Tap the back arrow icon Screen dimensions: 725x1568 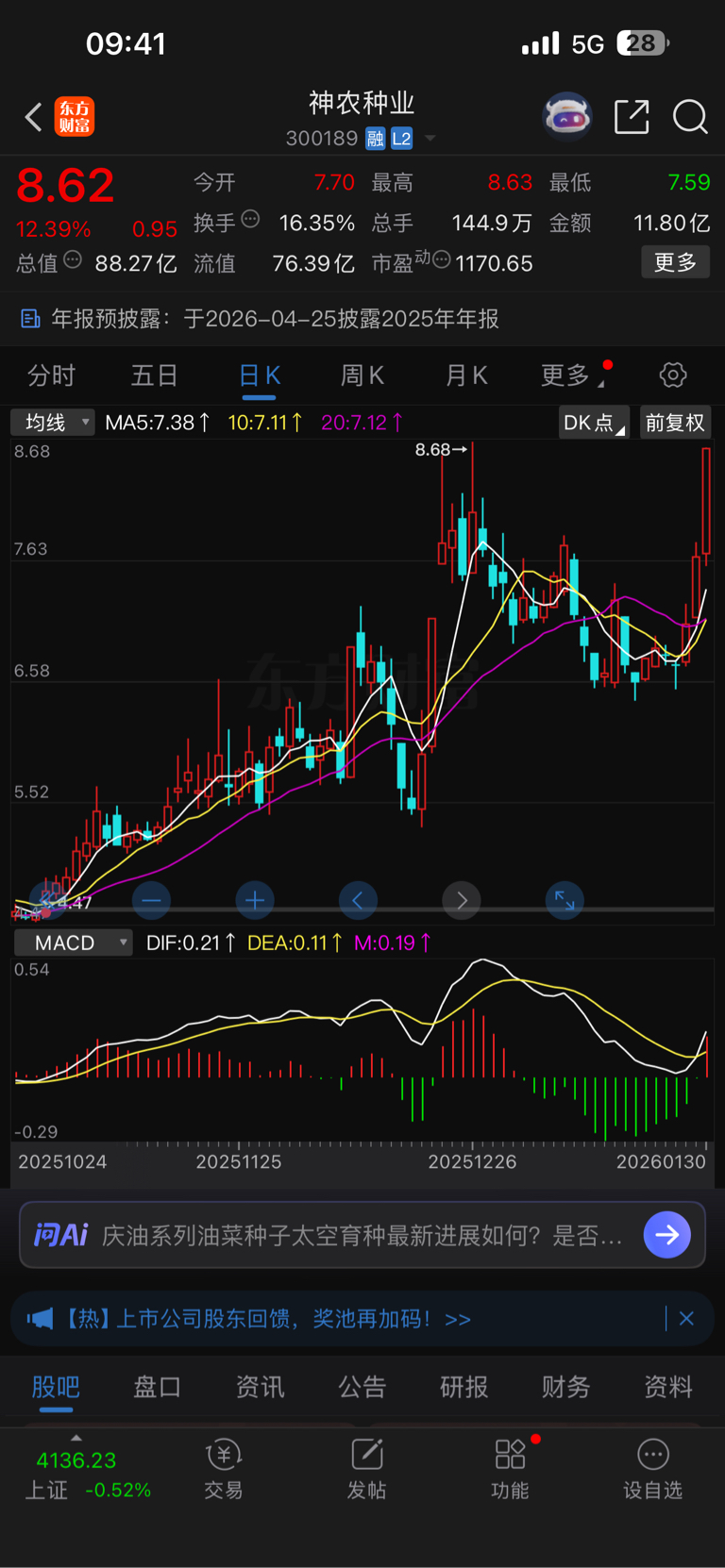pos(33,117)
